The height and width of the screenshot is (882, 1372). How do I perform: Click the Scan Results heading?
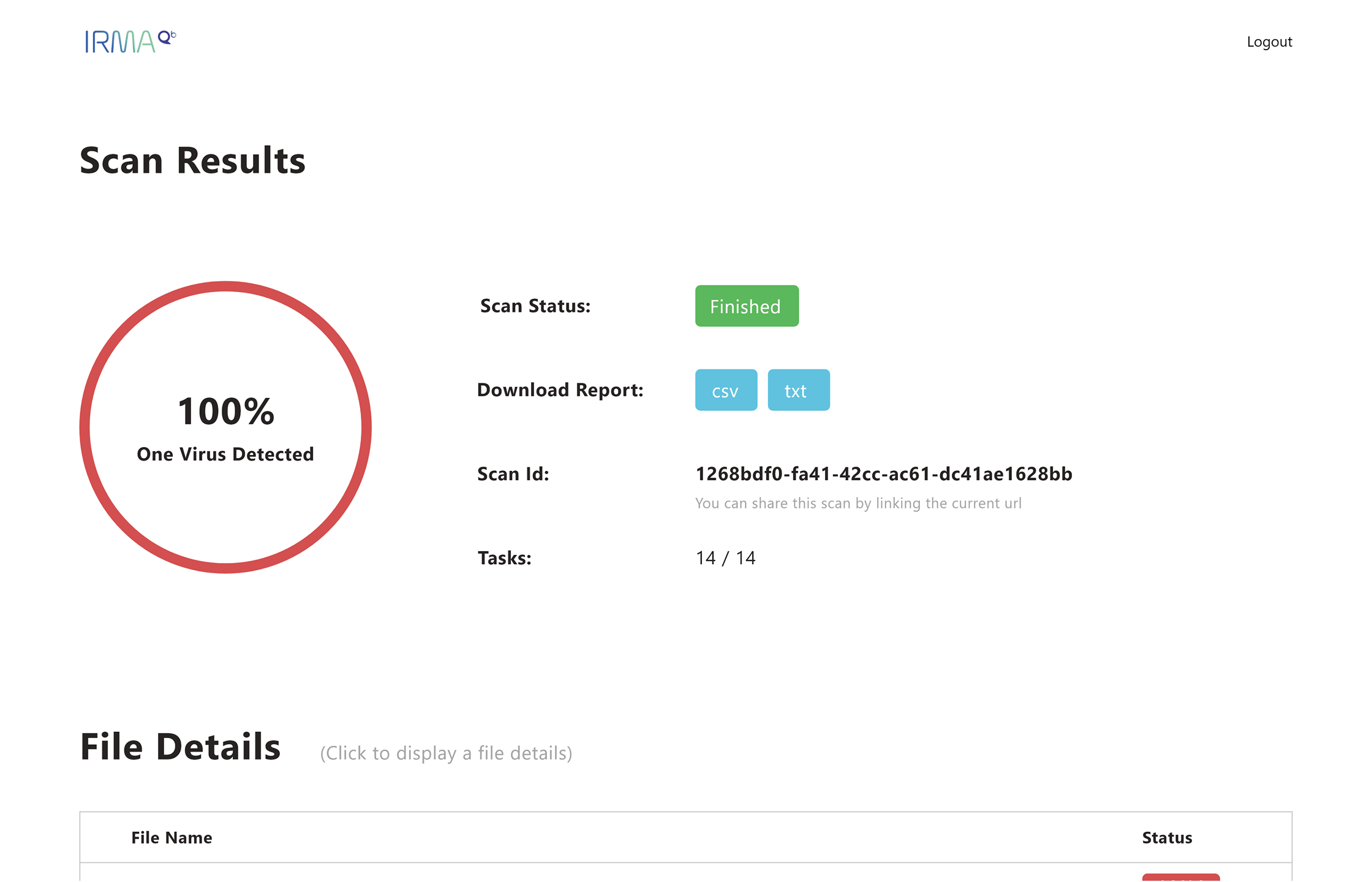[192, 160]
